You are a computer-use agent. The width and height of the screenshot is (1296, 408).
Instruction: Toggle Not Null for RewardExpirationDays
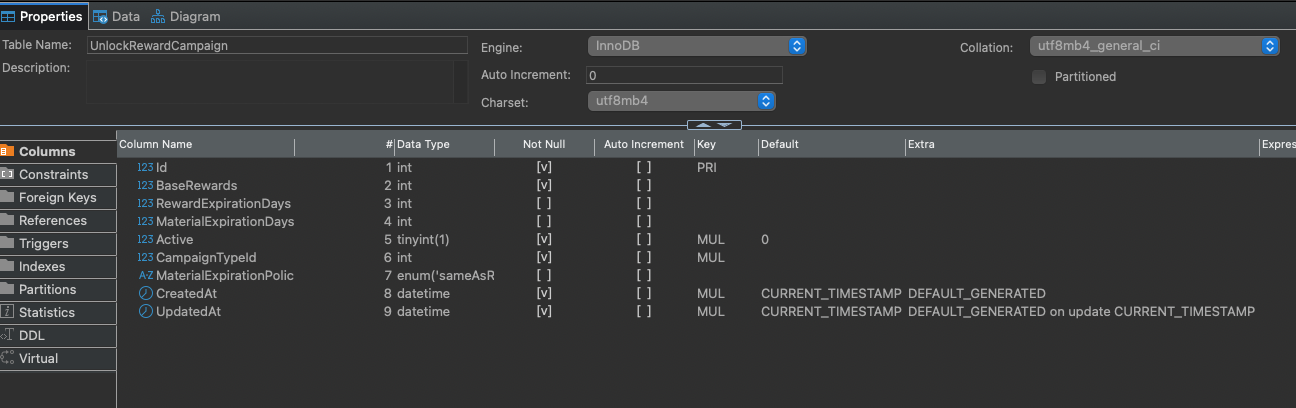pos(544,204)
